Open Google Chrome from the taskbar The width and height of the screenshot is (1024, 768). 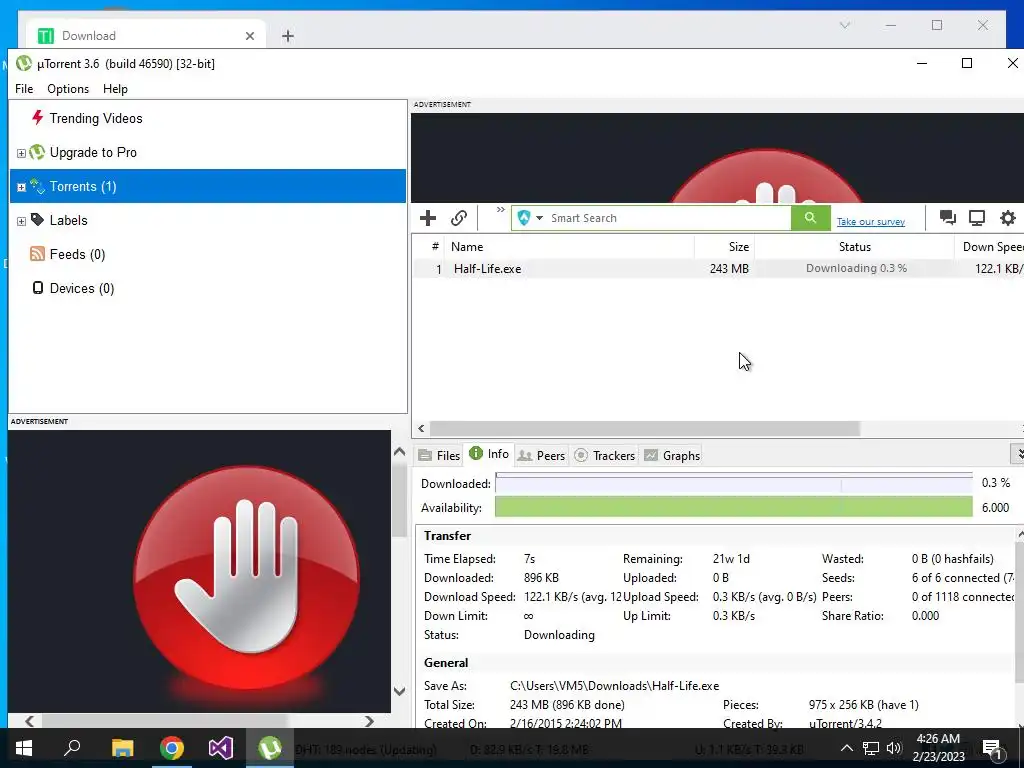(x=172, y=748)
